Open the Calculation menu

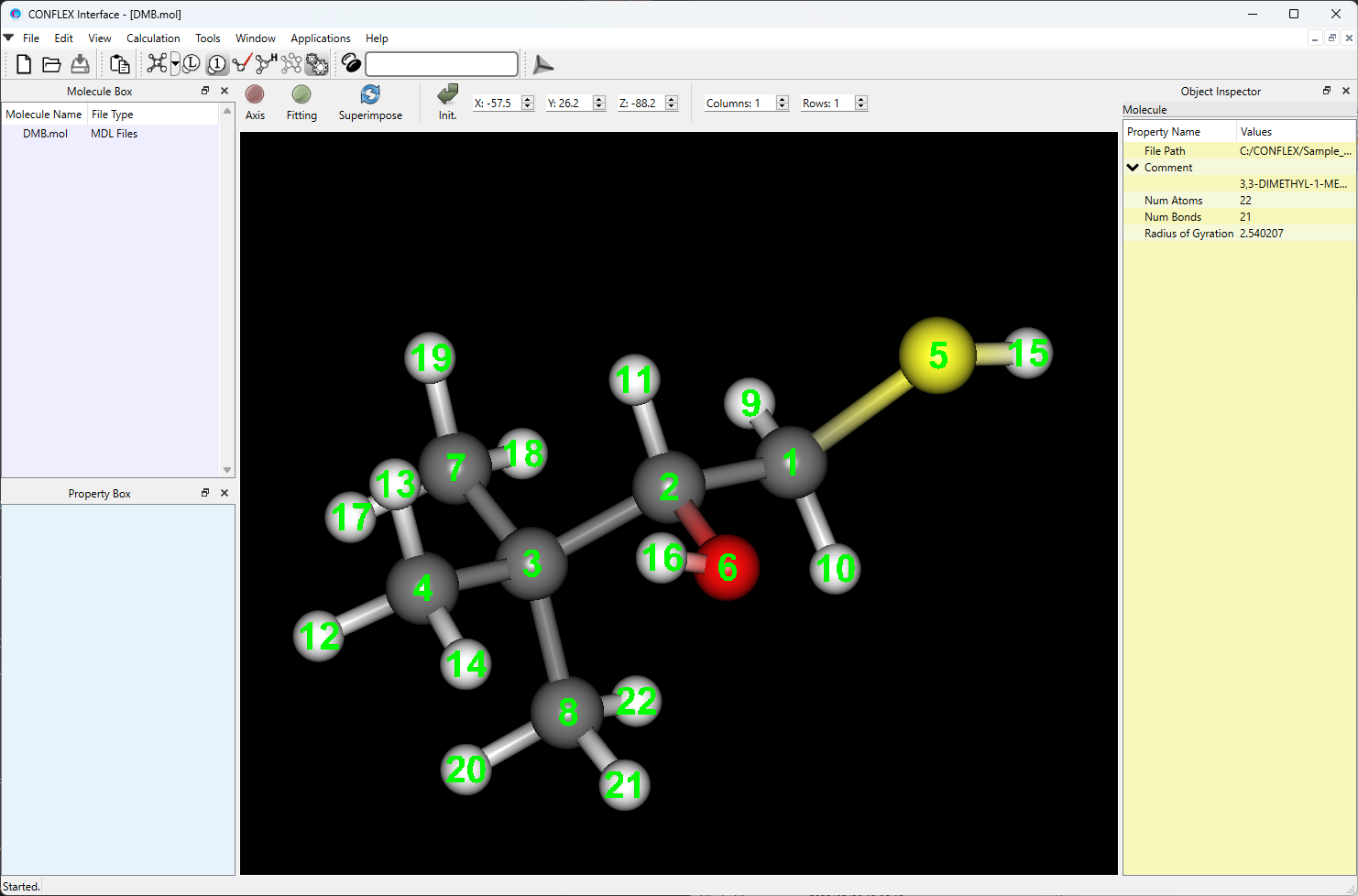[153, 38]
